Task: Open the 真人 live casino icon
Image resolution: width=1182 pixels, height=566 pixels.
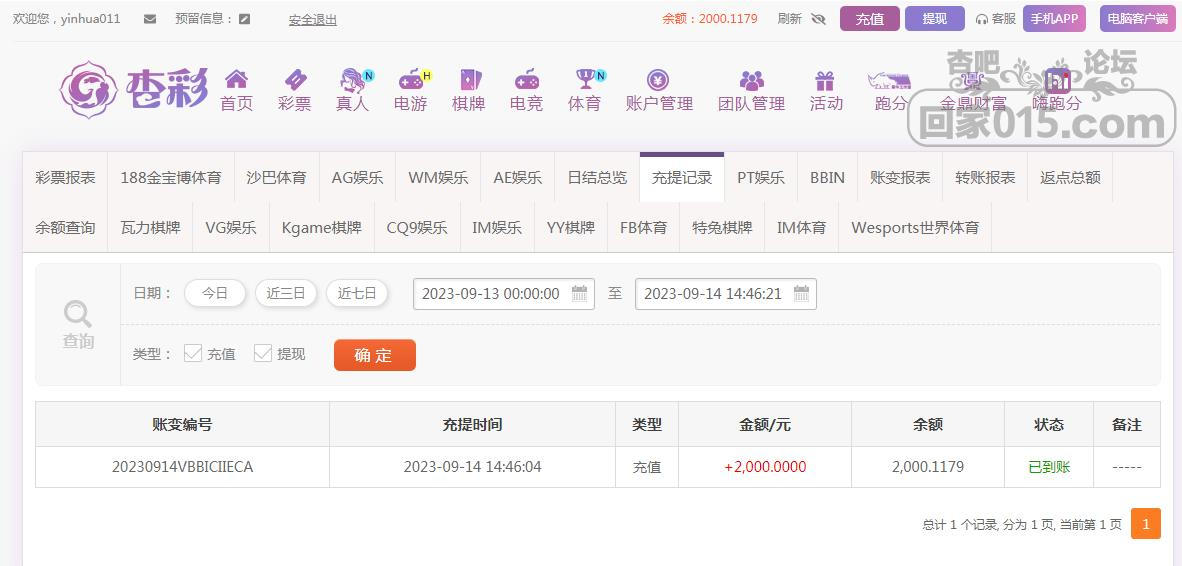Action: [353, 79]
